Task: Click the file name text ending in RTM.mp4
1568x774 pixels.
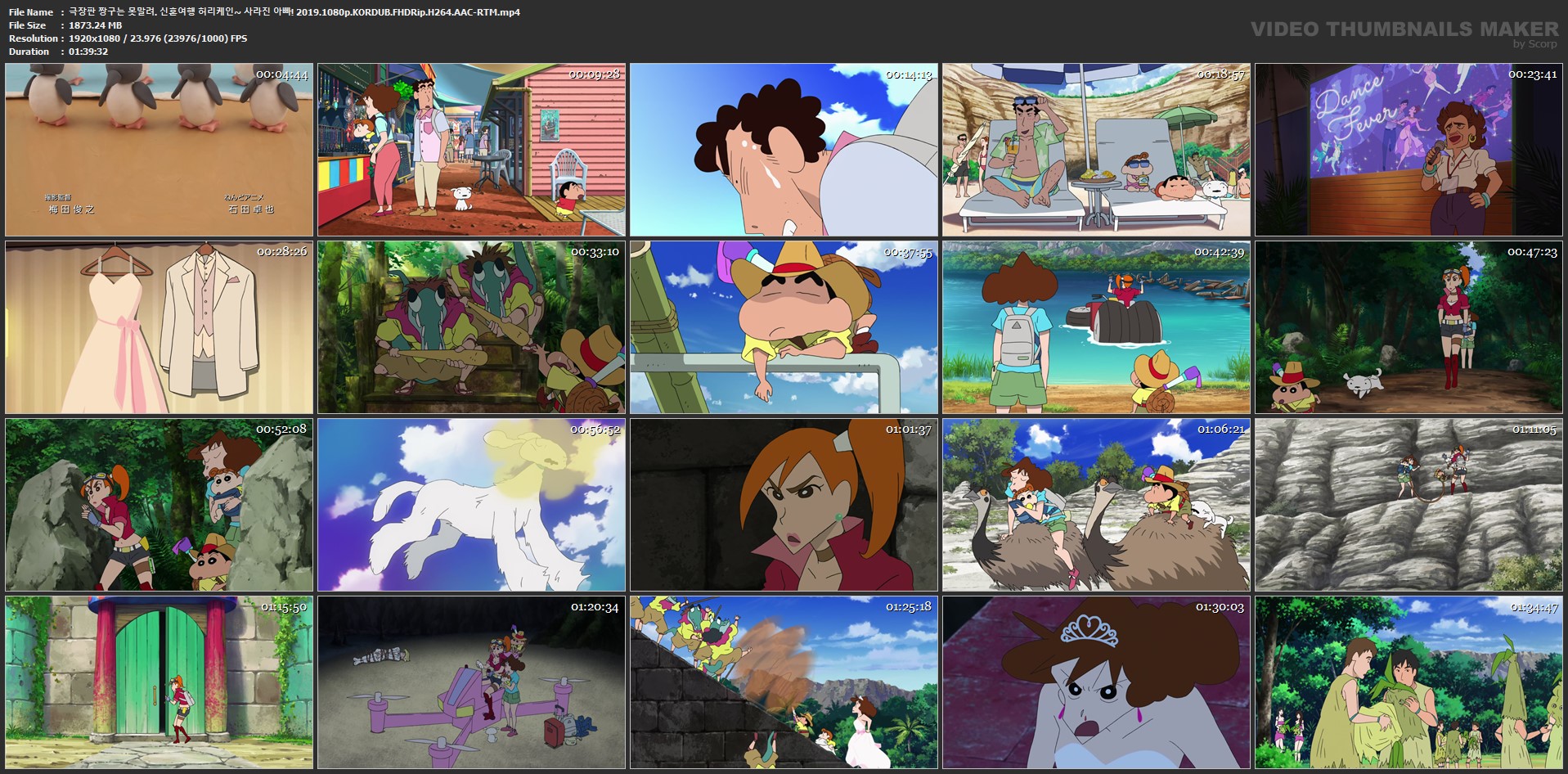Action: pos(294,12)
